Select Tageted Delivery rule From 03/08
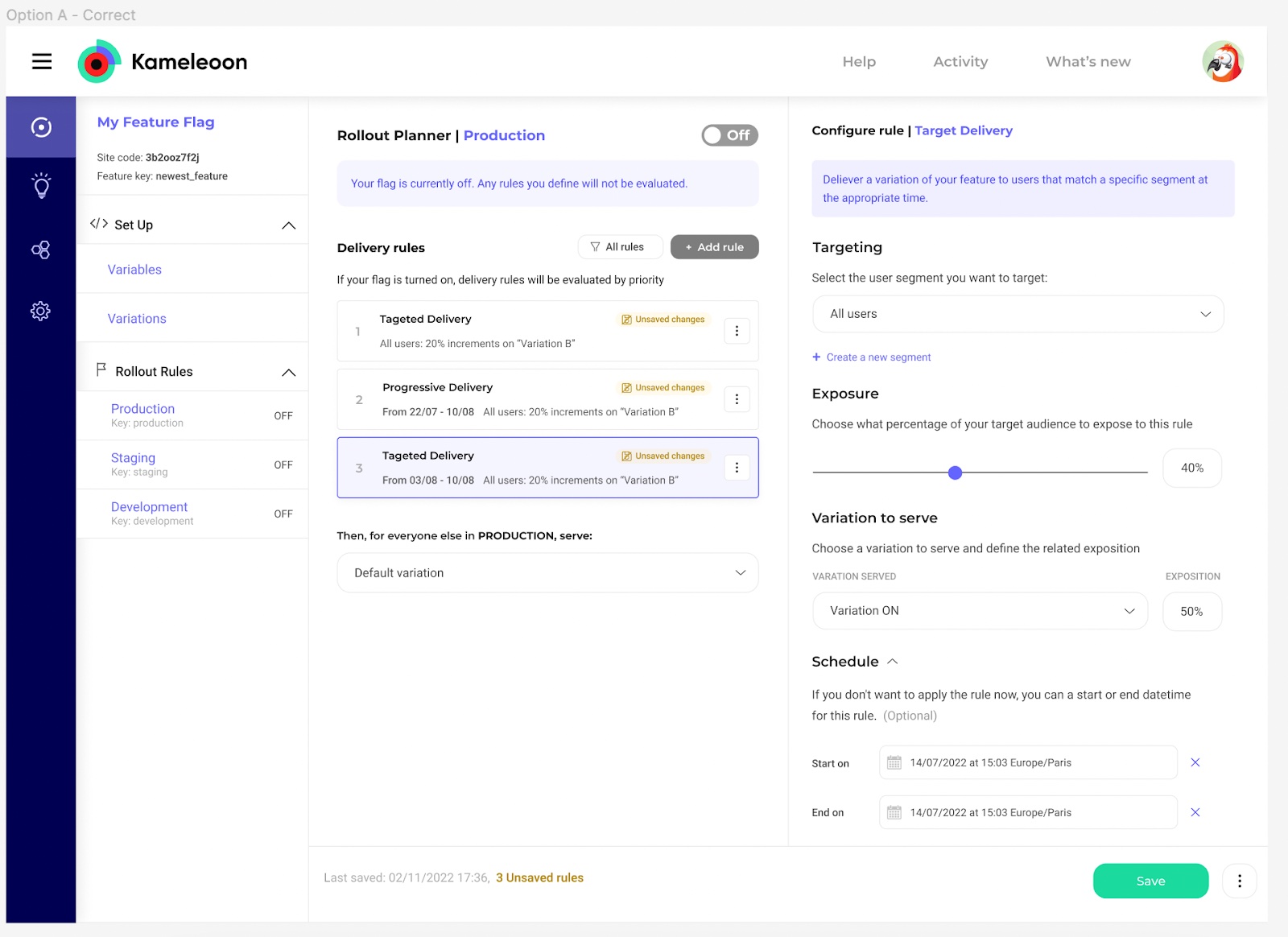1288x937 pixels. 547,468
